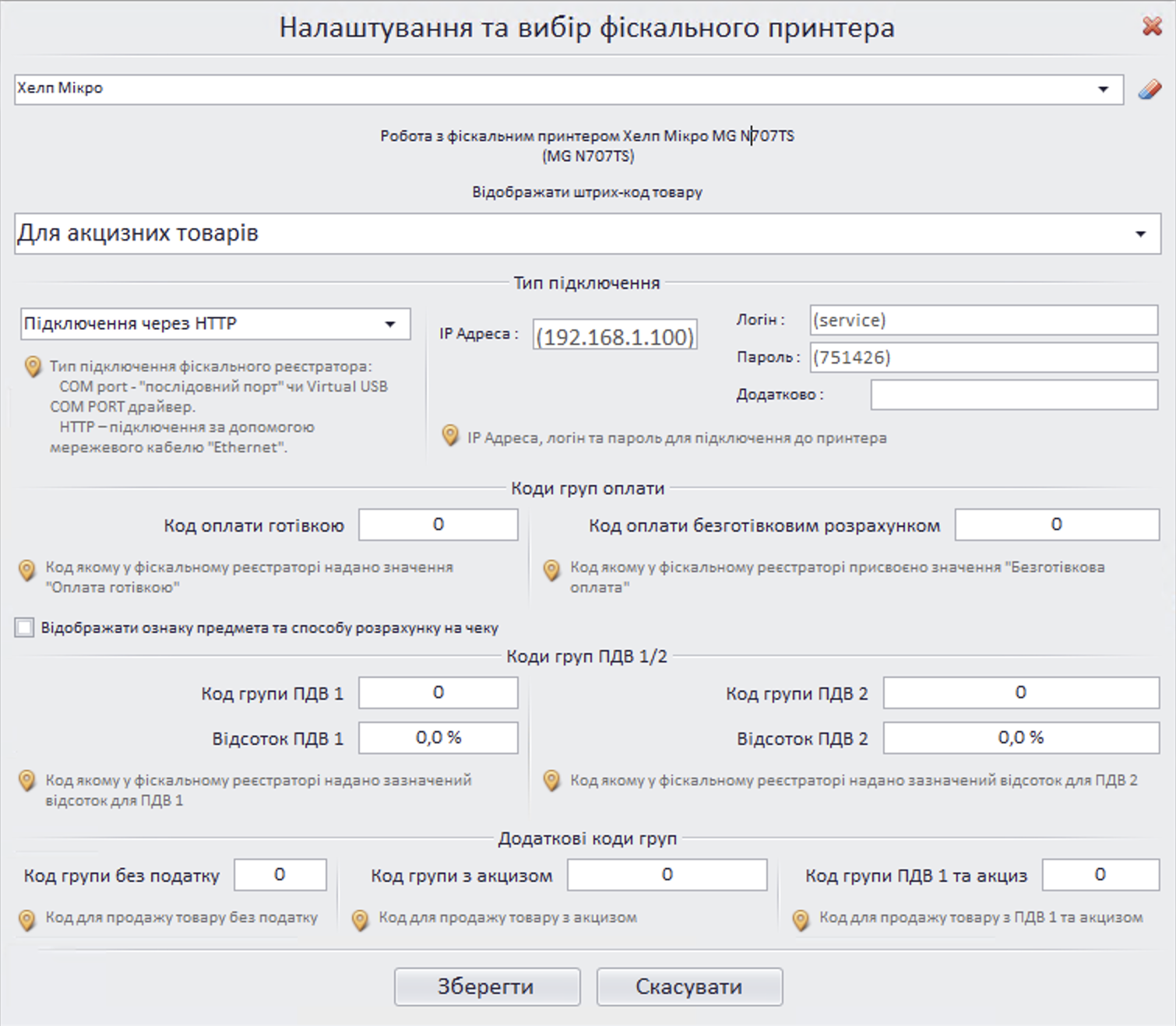Image resolution: width=1176 pixels, height=1026 pixels.
Task: Close the fiscal printer settings dialog
Action: (x=1150, y=26)
